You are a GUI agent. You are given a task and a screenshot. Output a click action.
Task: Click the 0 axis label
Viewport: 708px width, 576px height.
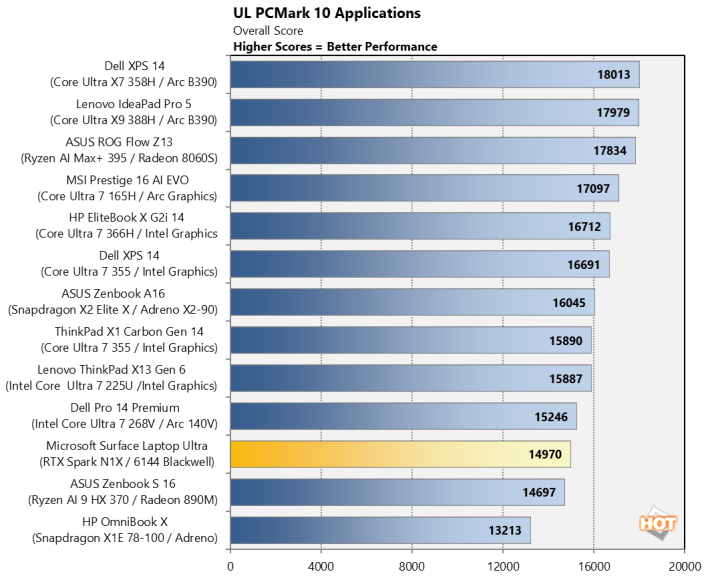click(x=230, y=566)
